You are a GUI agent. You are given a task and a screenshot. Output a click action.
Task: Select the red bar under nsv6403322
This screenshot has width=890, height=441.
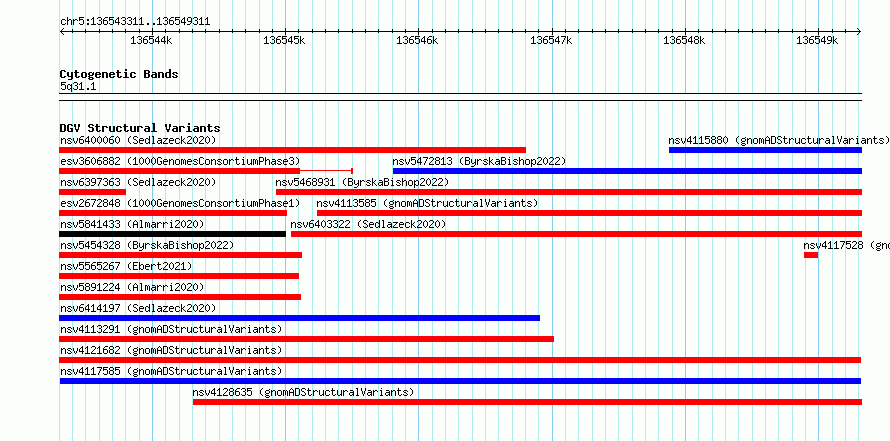click(576, 234)
